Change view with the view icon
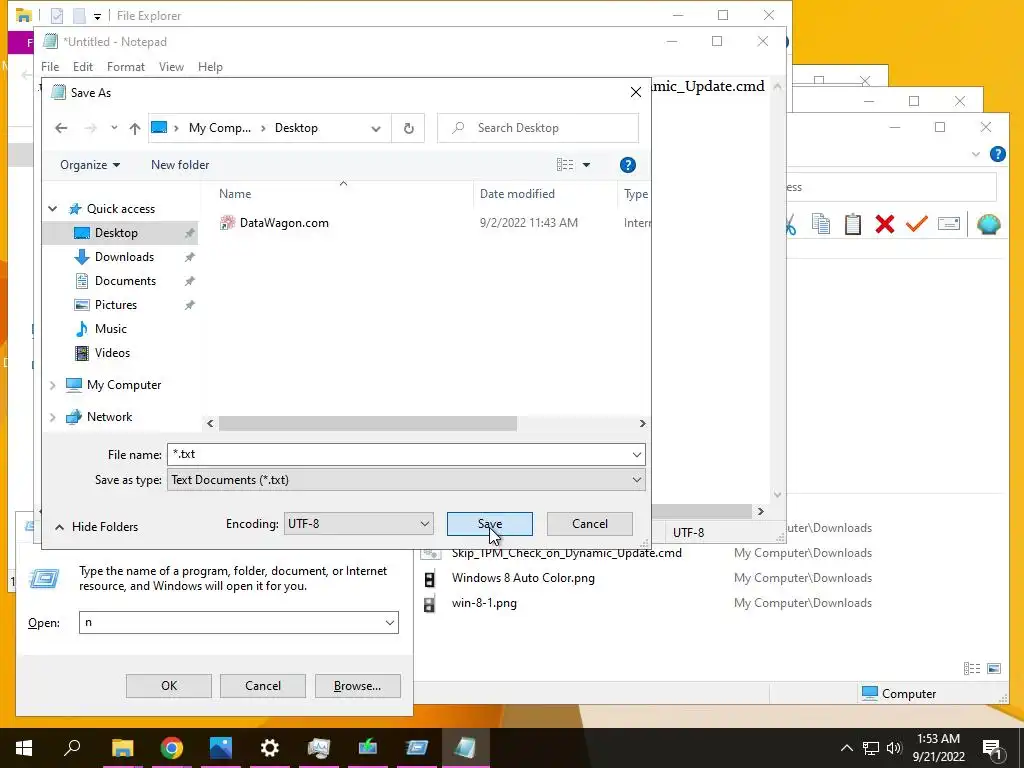 click(565, 165)
